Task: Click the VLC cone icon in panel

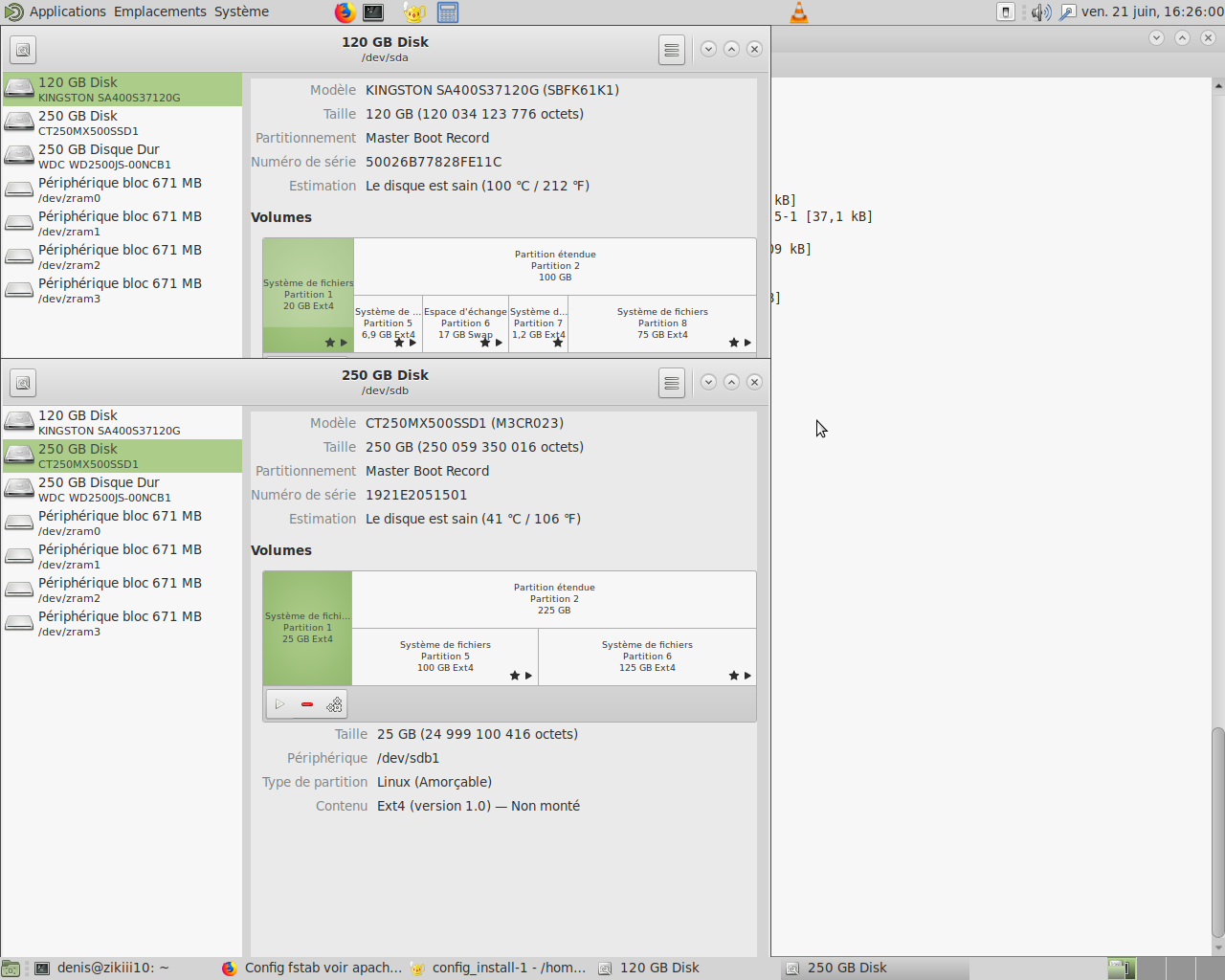Action: 798,12
